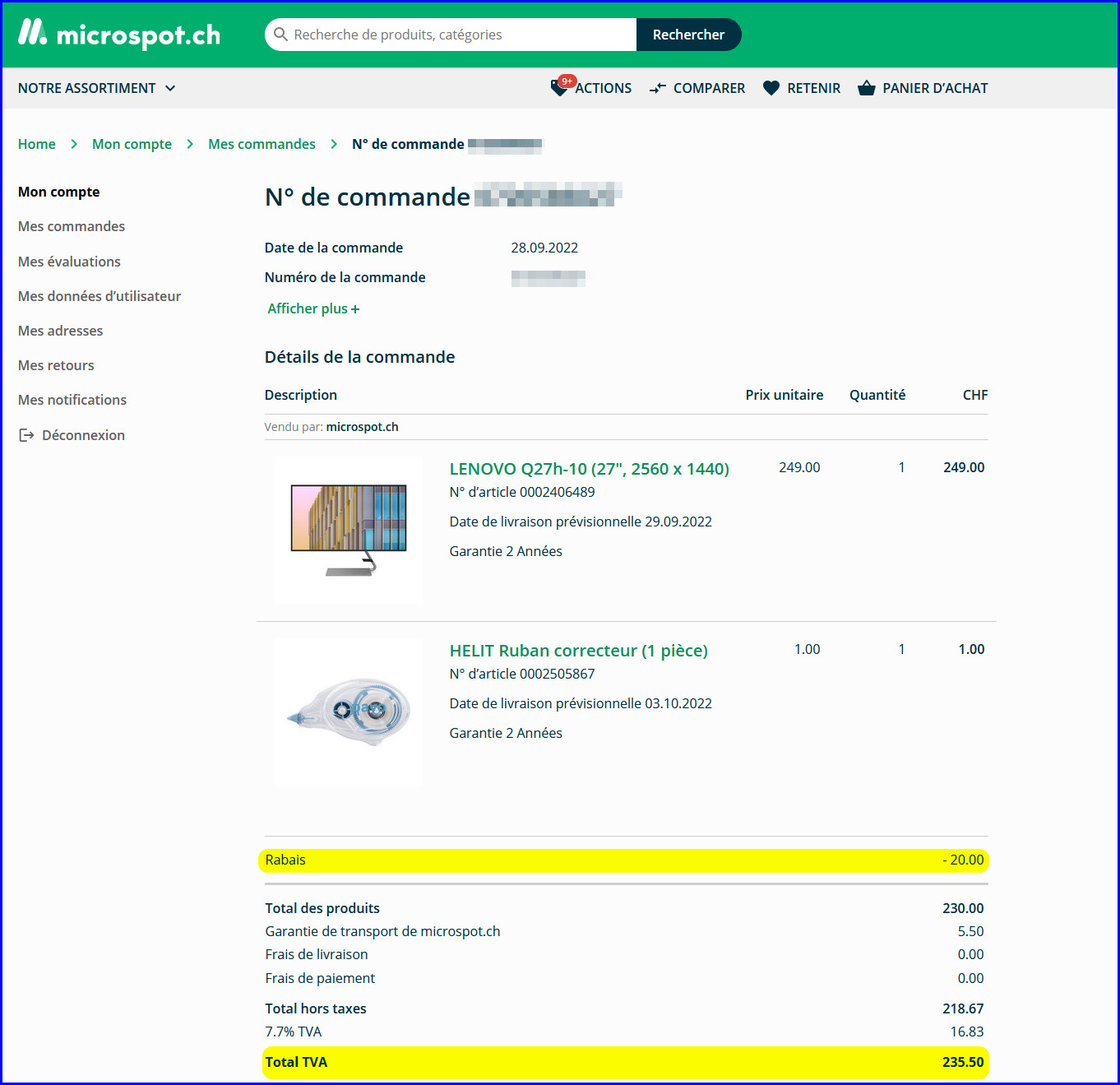The image size is (1120, 1085).
Task: Open the Lenovo monitor product thumbnail
Action: [349, 531]
